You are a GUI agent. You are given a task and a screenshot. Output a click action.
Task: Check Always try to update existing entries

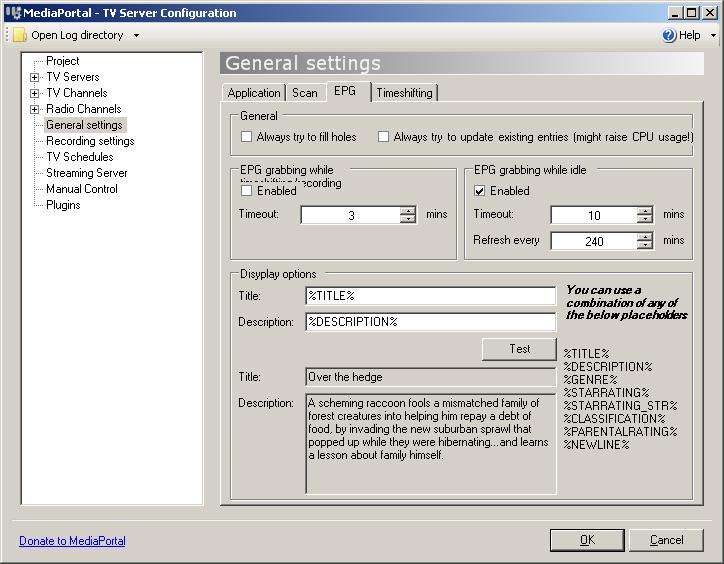[x=383, y=137]
